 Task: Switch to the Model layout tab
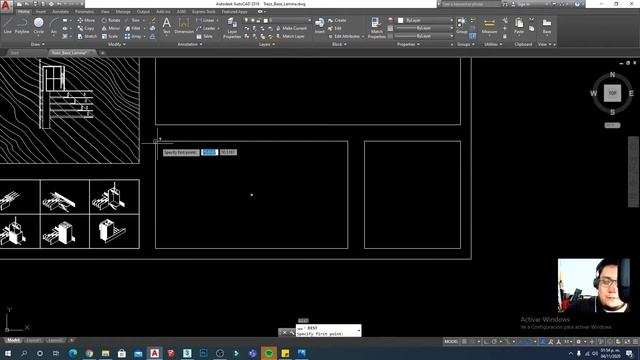(x=13, y=340)
